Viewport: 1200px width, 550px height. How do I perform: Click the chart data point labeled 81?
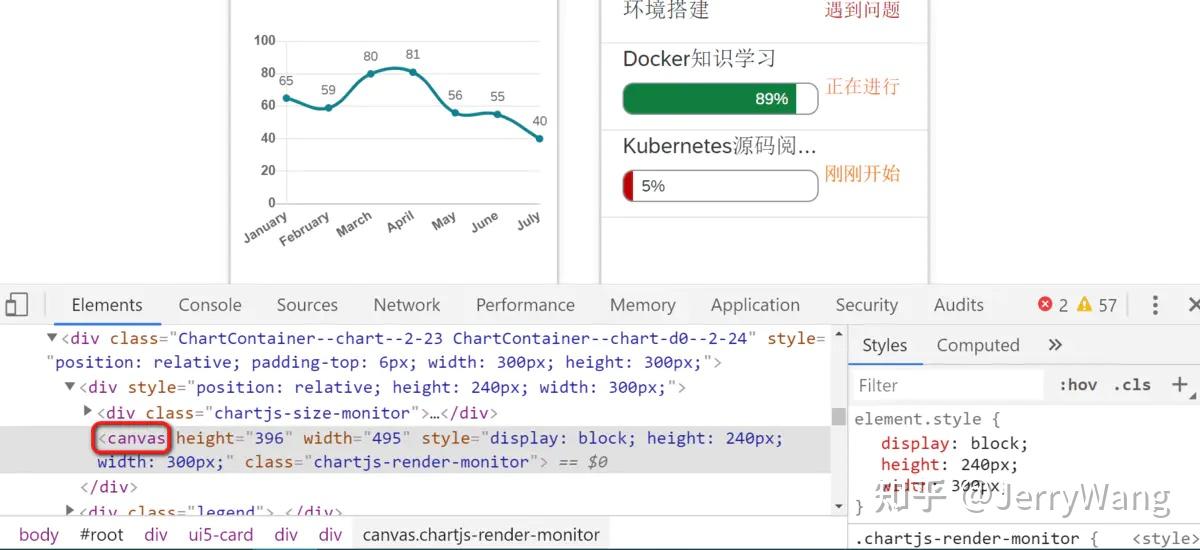tap(413, 72)
